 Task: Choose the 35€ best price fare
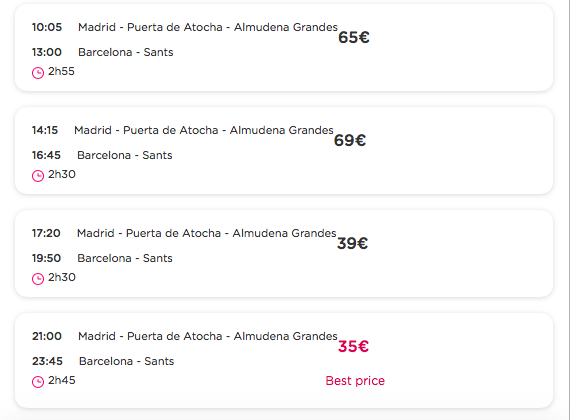pyautogui.click(x=353, y=346)
